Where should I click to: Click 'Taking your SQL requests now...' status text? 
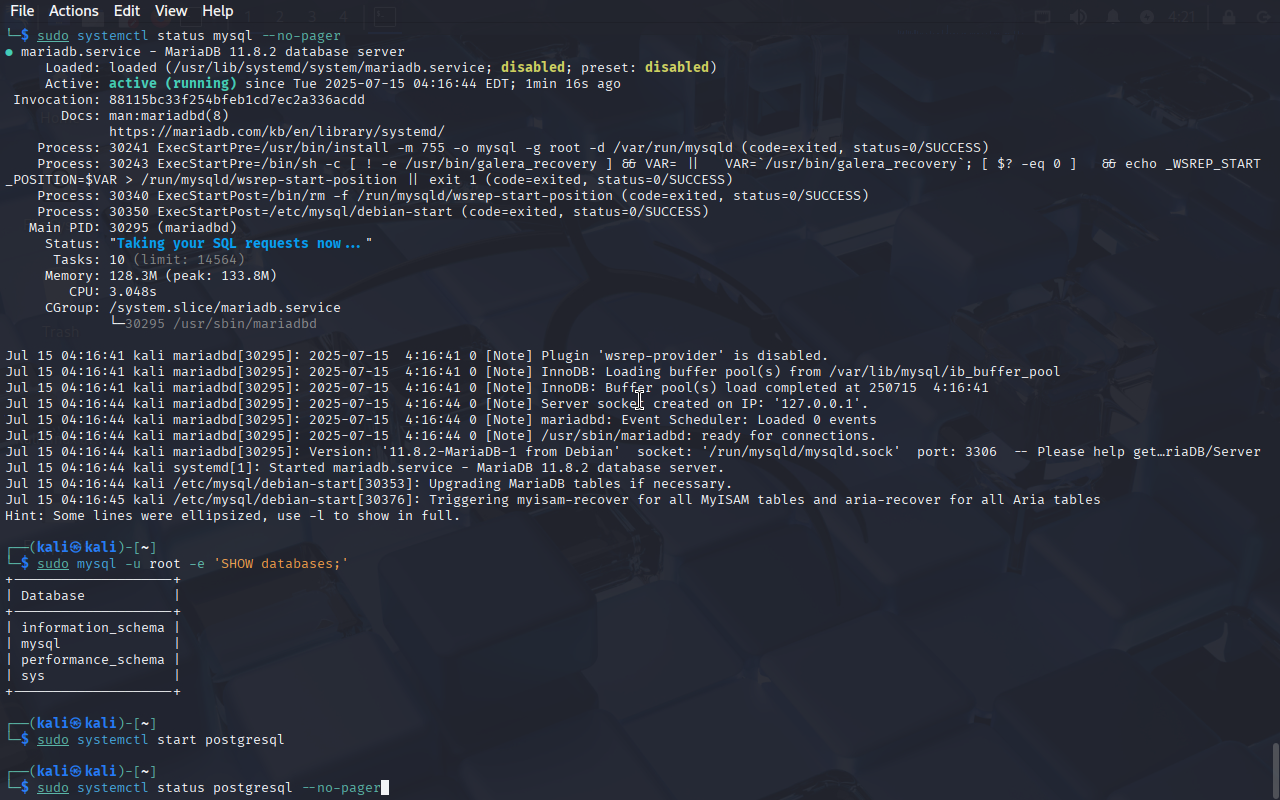coord(241,244)
